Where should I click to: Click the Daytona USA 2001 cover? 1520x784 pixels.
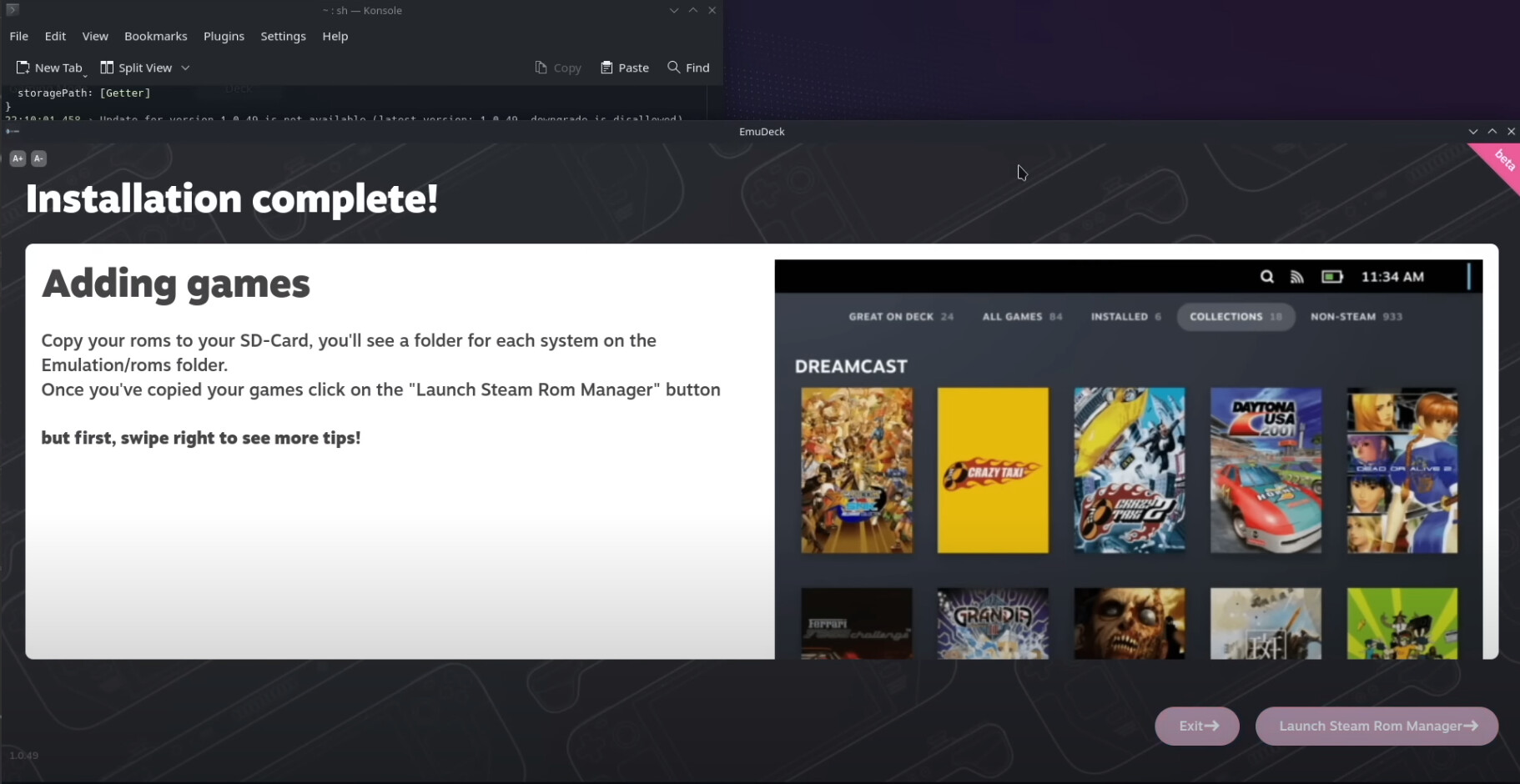point(1266,470)
